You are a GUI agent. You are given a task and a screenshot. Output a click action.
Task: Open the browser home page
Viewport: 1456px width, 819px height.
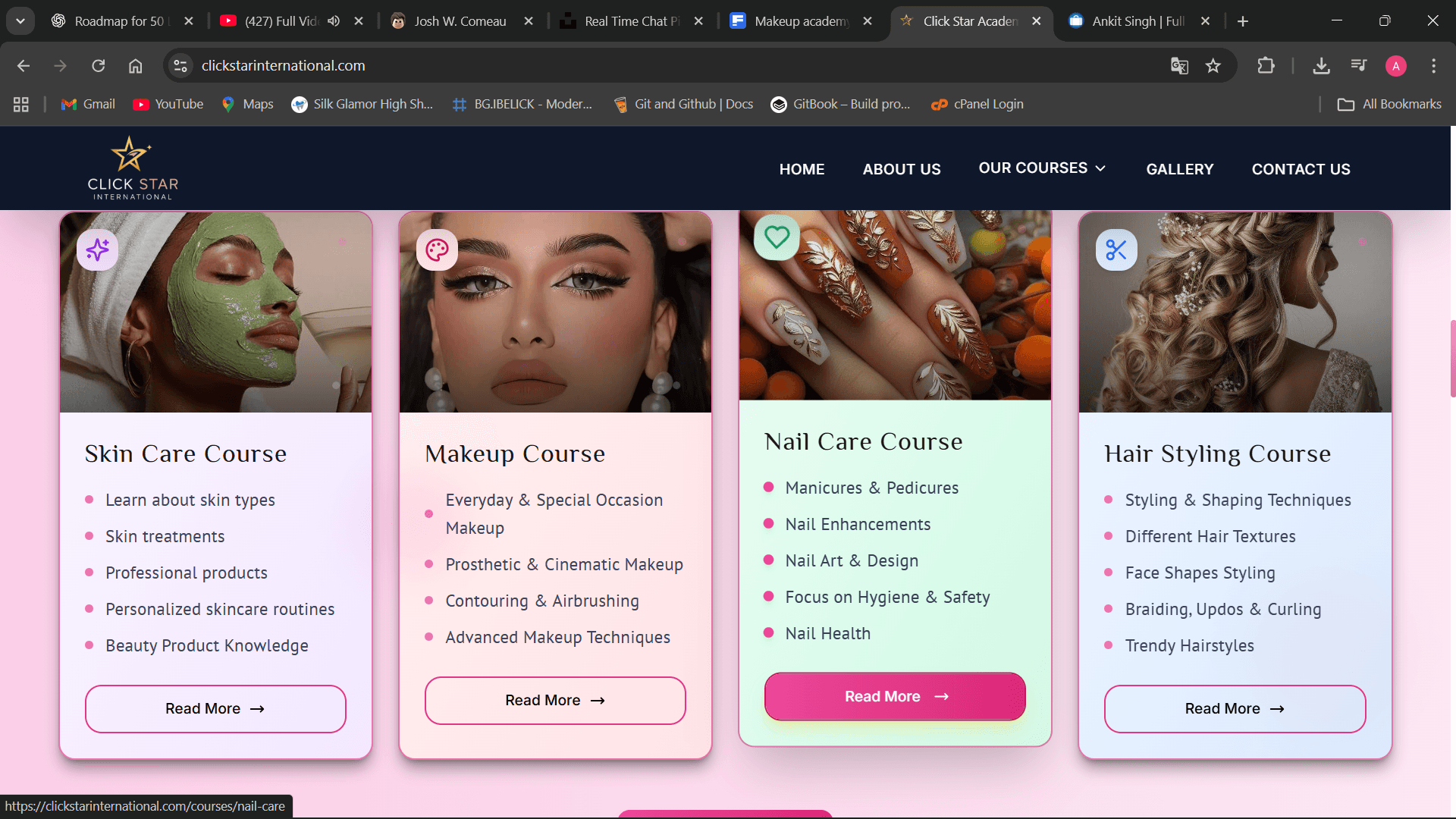point(136,66)
